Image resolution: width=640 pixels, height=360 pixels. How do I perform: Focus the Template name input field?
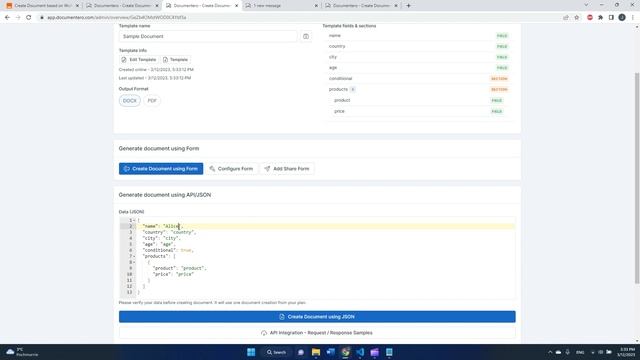pyautogui.click(x=208, y=36)
